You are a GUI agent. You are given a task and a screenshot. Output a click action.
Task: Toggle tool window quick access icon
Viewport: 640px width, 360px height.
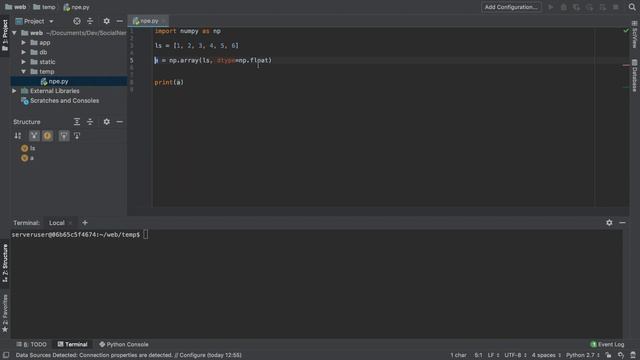click(x=6, y=355)
